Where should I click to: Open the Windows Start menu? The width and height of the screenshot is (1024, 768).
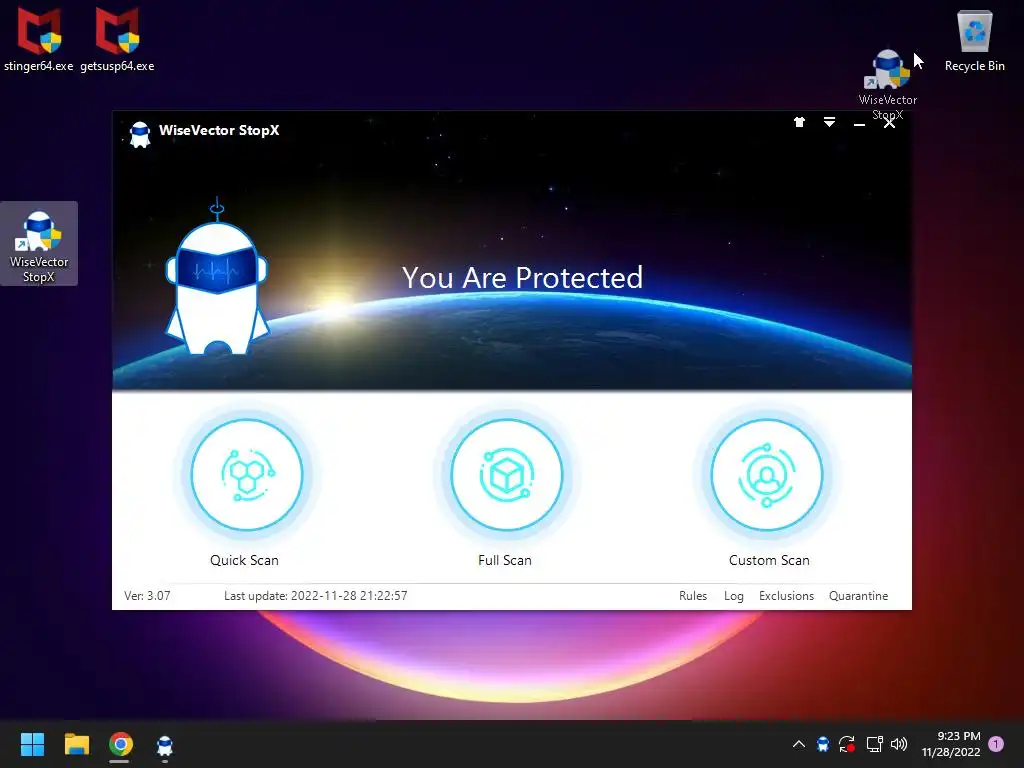(32, 744)
